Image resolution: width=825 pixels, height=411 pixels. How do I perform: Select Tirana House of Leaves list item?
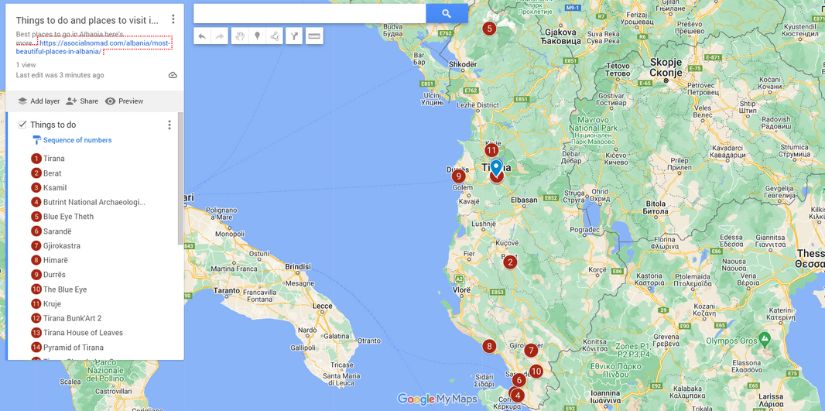point(83,333)
